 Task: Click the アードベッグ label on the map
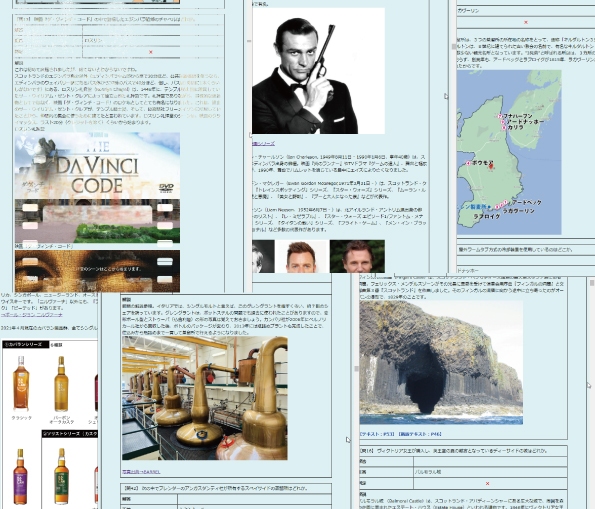527,203
